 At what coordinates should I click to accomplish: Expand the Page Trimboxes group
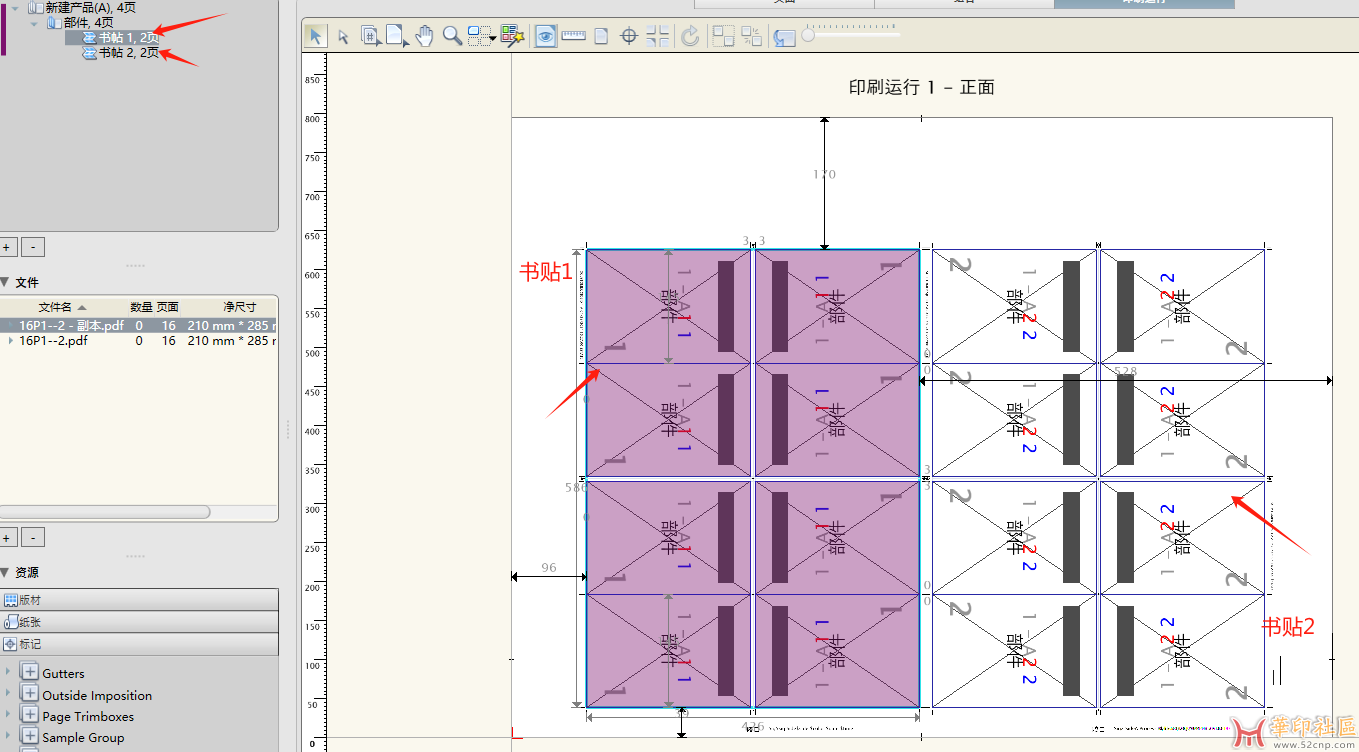click(x=9, y=715)
